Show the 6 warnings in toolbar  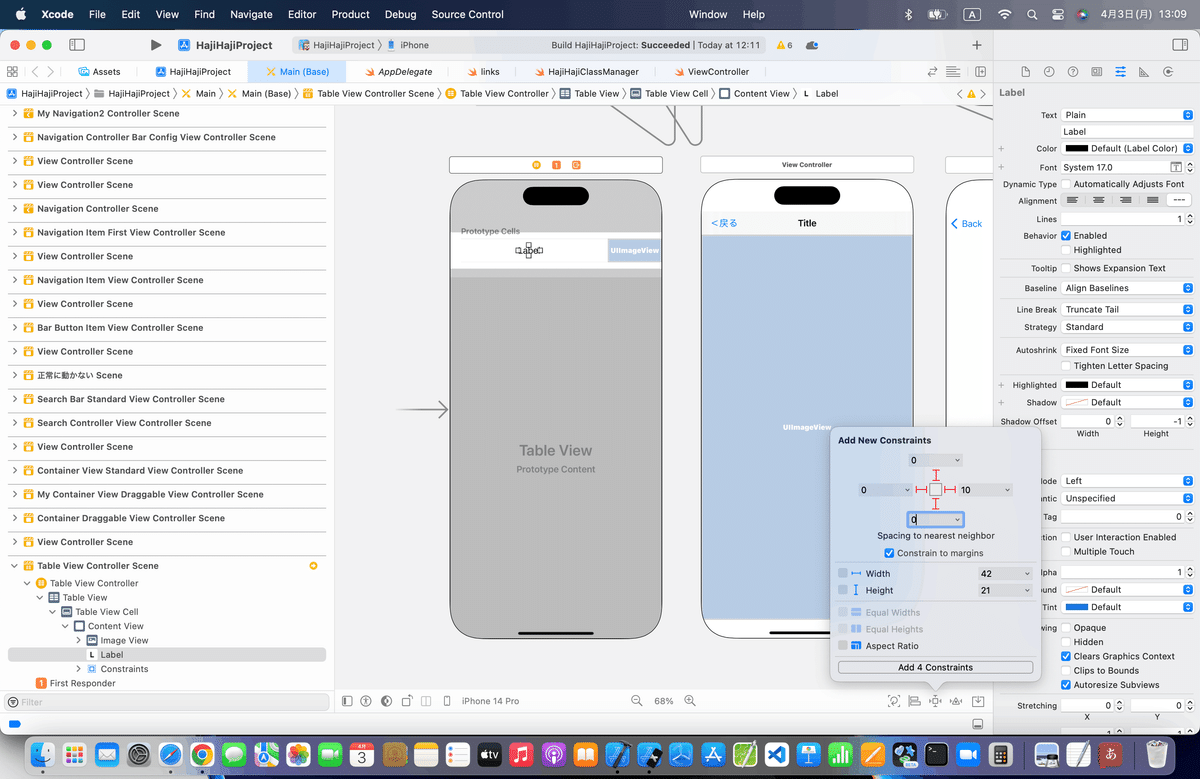click(x=783, y=45)
